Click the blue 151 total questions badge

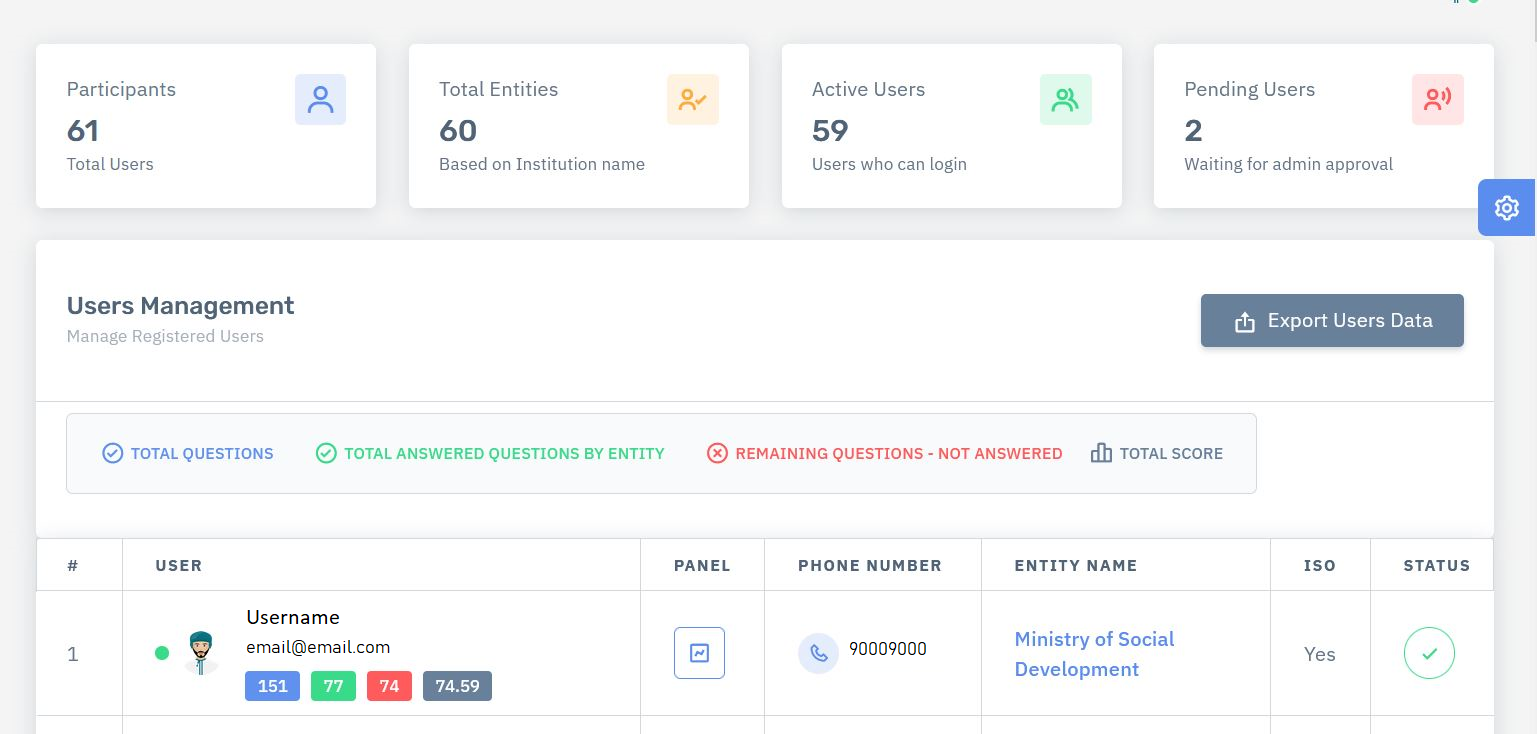point(272,686)
